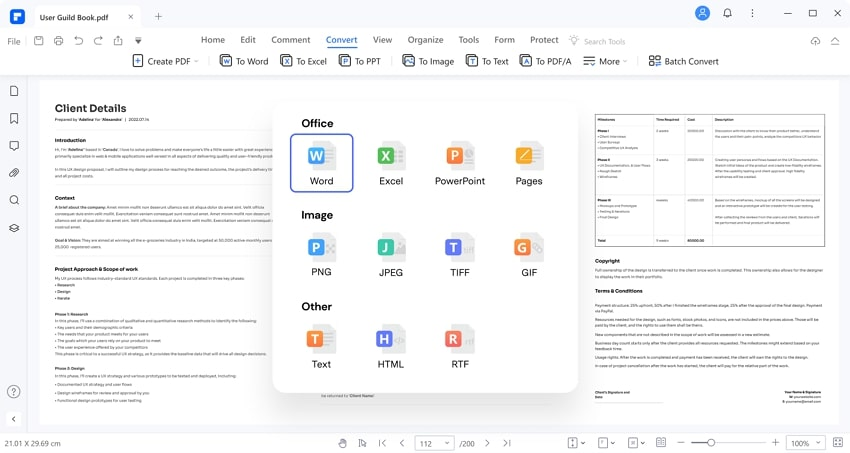Screen dimensions: 850x453
Task: Open the user account avatar
Action: 703,13
